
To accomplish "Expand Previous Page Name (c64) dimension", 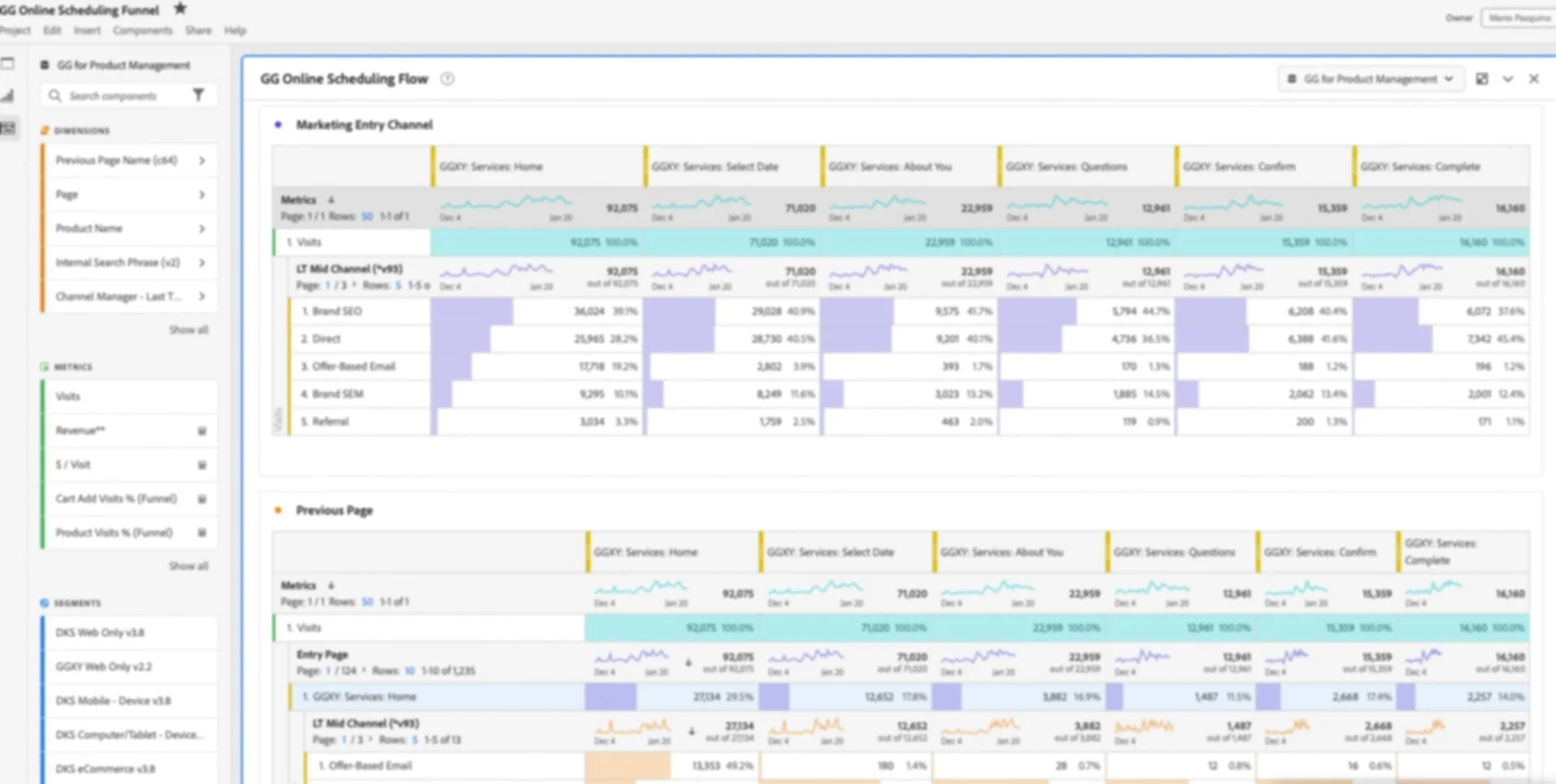I will click(x=202, y=161).
